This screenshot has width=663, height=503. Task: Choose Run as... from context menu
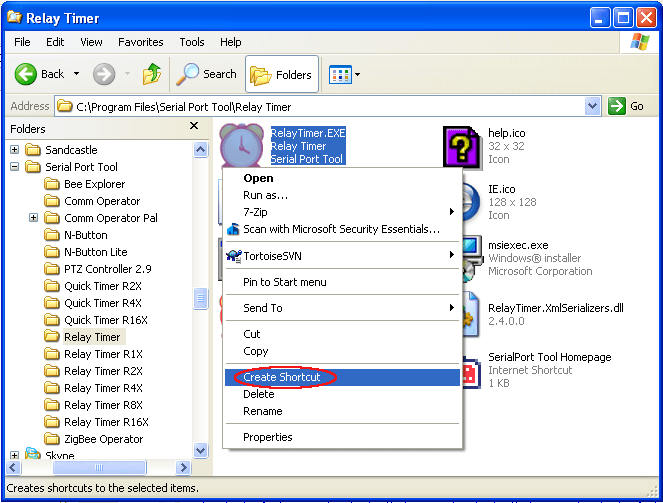(x=342, y=195)
